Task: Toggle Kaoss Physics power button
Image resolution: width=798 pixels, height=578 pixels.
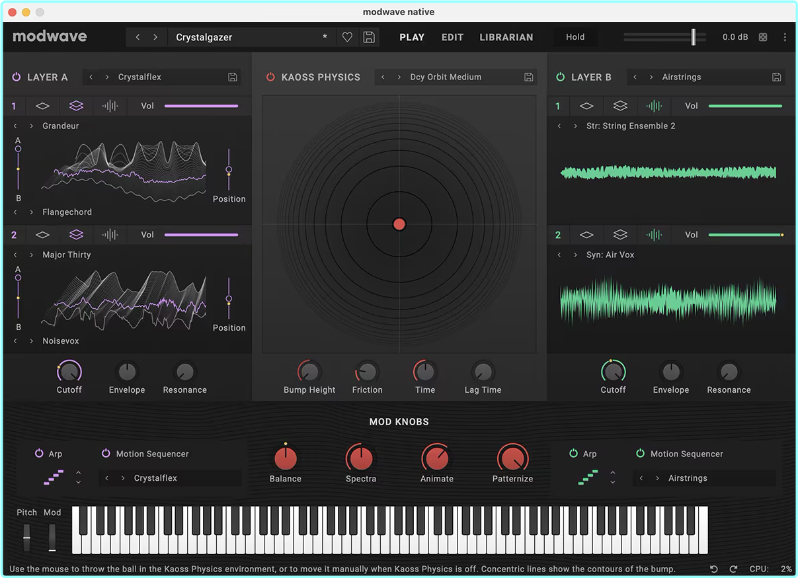Action: (x=270, y=77)
